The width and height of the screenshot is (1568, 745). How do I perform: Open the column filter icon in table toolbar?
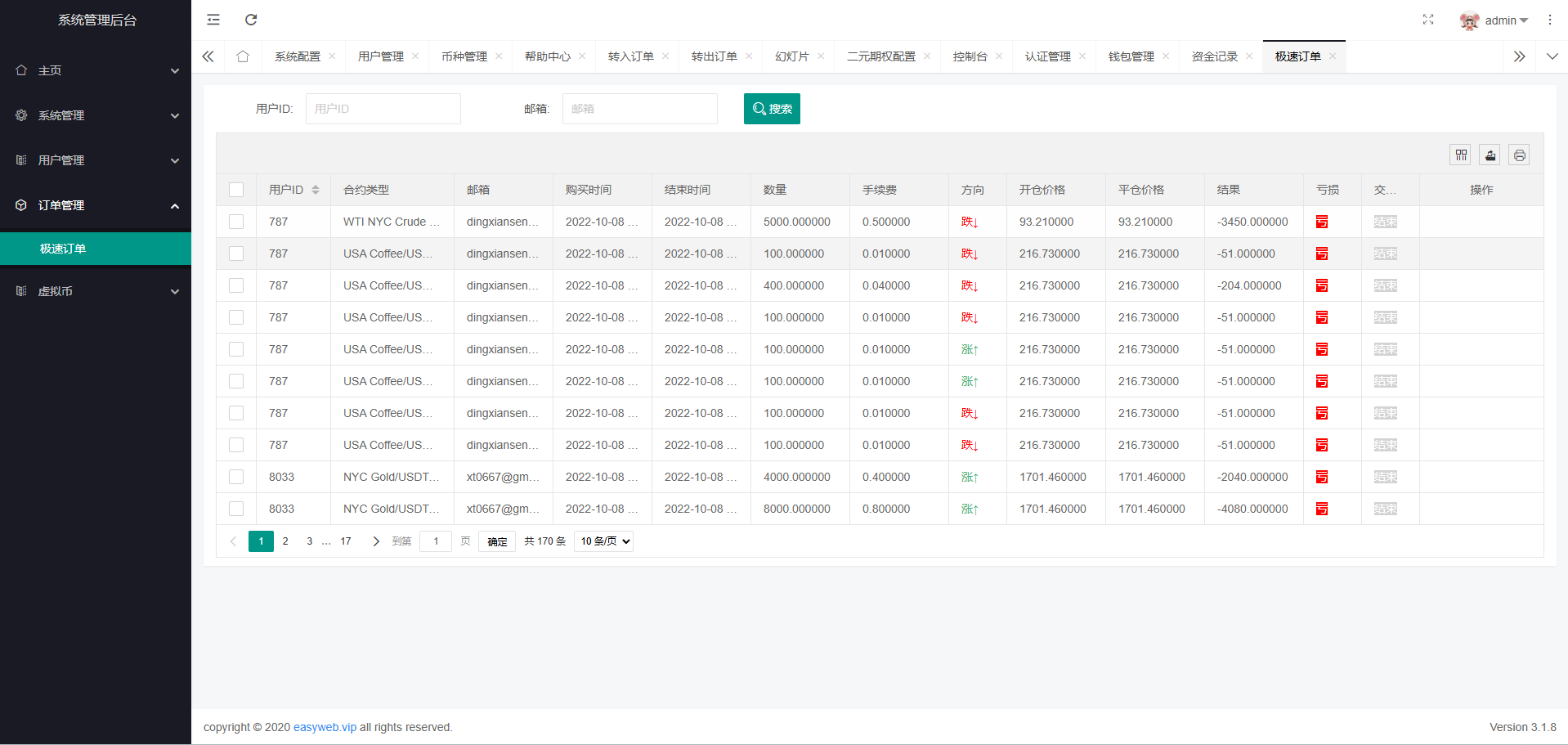pos(1461,155)
